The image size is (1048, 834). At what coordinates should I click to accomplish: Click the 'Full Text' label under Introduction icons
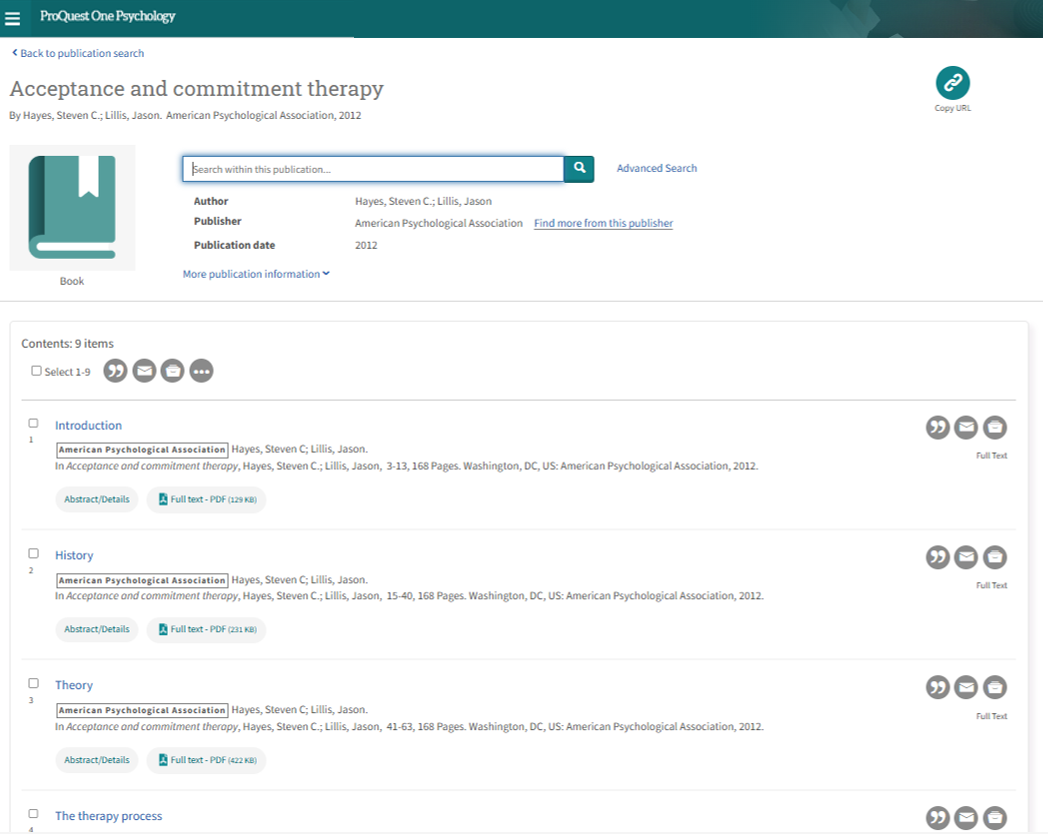[x=991, y=456]
